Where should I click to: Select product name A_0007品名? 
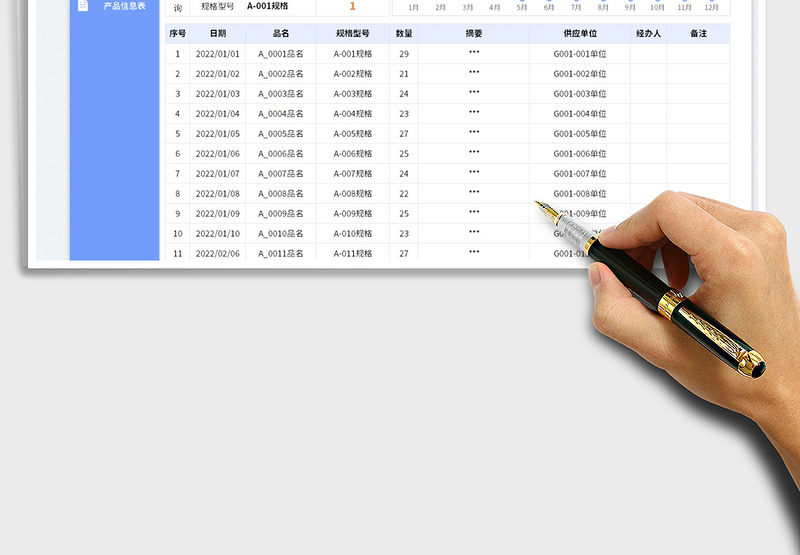281,174
